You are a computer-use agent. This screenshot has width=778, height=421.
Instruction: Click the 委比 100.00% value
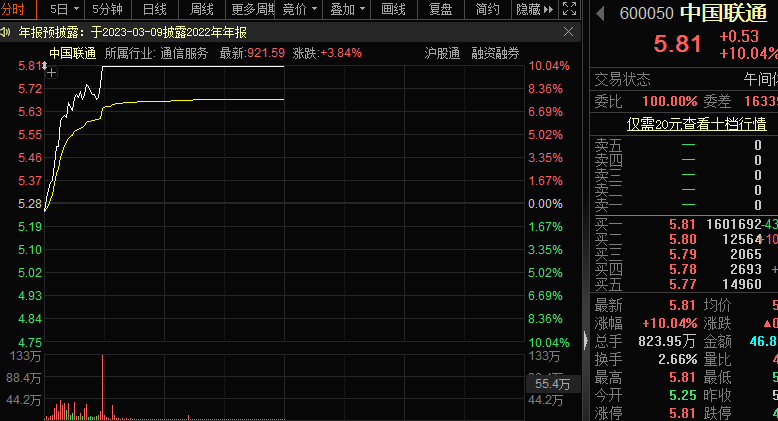tap(670, 101)
